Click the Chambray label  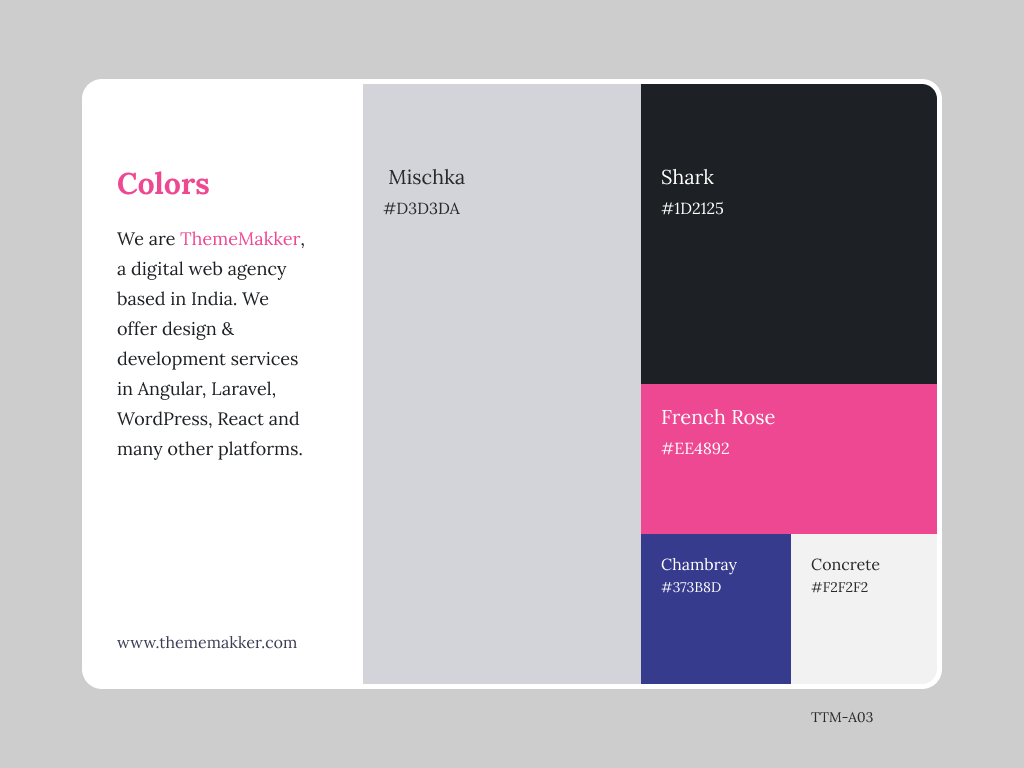click(x=699, y=564)
